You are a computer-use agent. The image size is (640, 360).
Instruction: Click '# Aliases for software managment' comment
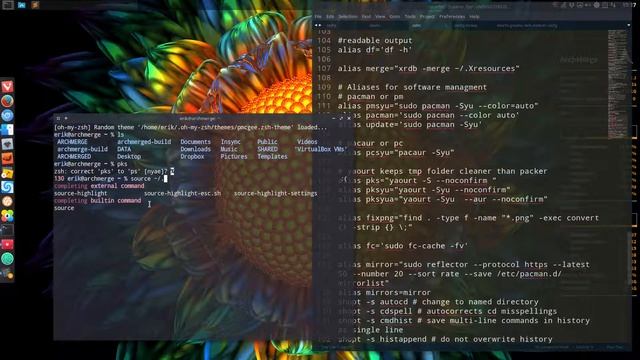pos(412,87)
